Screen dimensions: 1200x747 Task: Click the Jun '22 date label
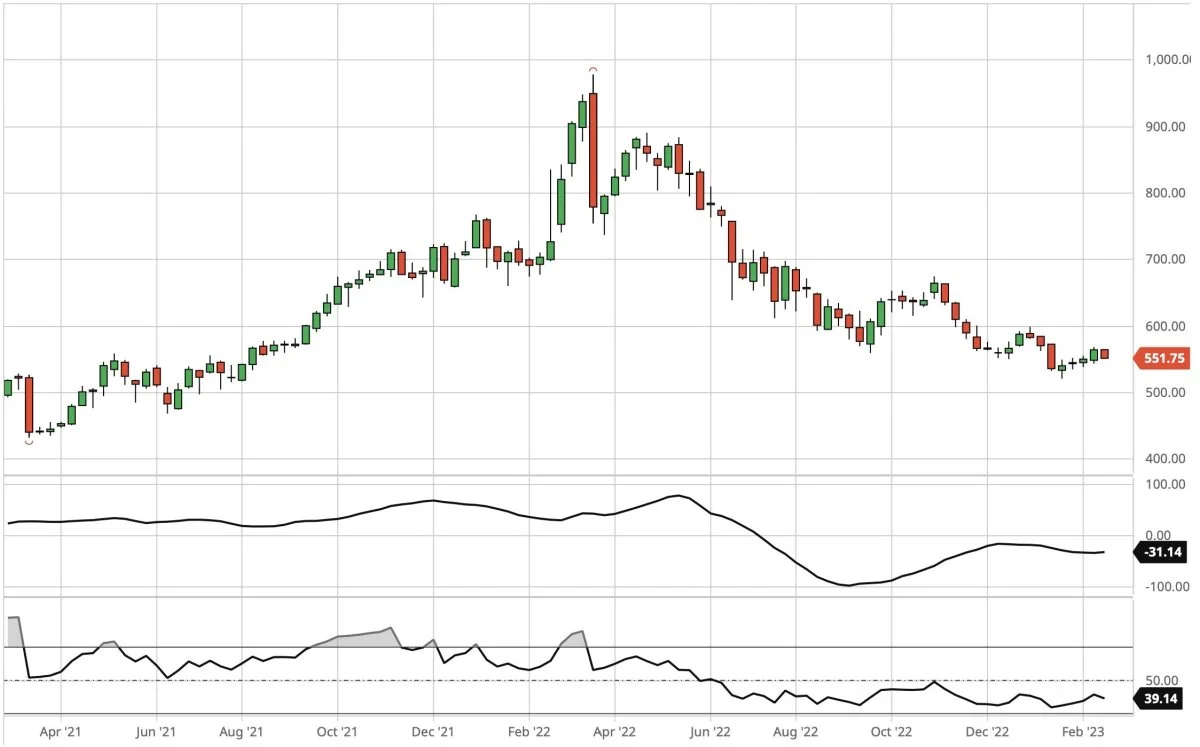pos(711,732)
